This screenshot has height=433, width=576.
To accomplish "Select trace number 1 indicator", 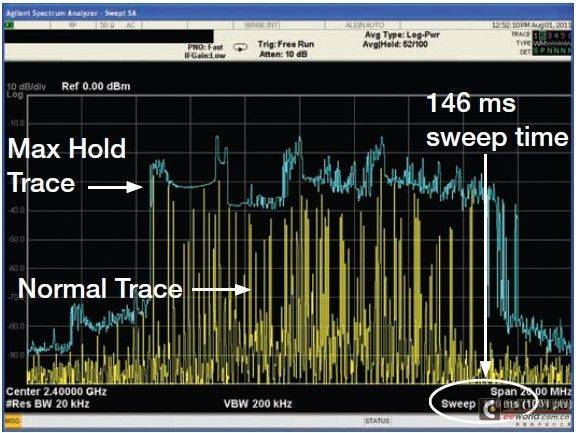I will pyautogui.click(x=537, y=35).
